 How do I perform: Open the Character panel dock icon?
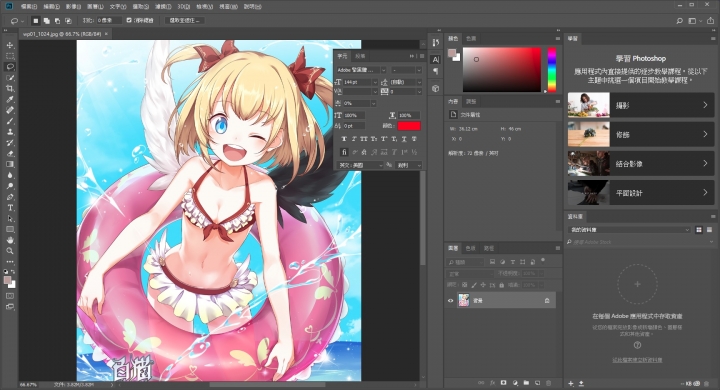pyautogui.click(x=436, y=59)
